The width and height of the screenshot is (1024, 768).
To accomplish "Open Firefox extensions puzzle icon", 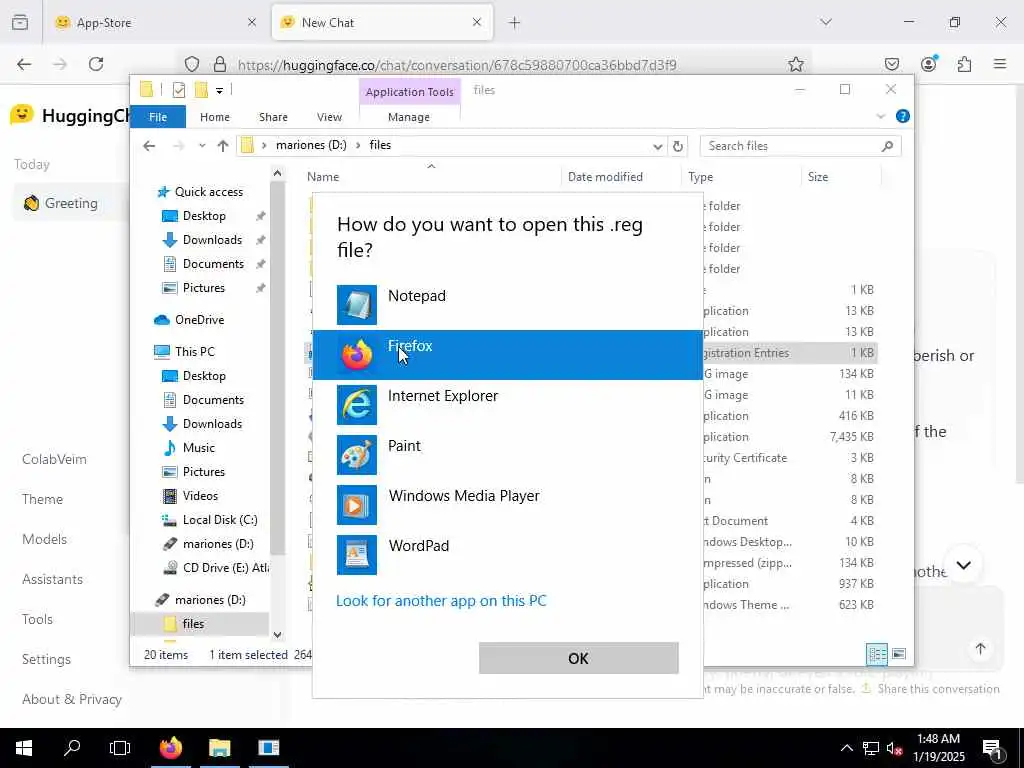I will pos(964,64).
